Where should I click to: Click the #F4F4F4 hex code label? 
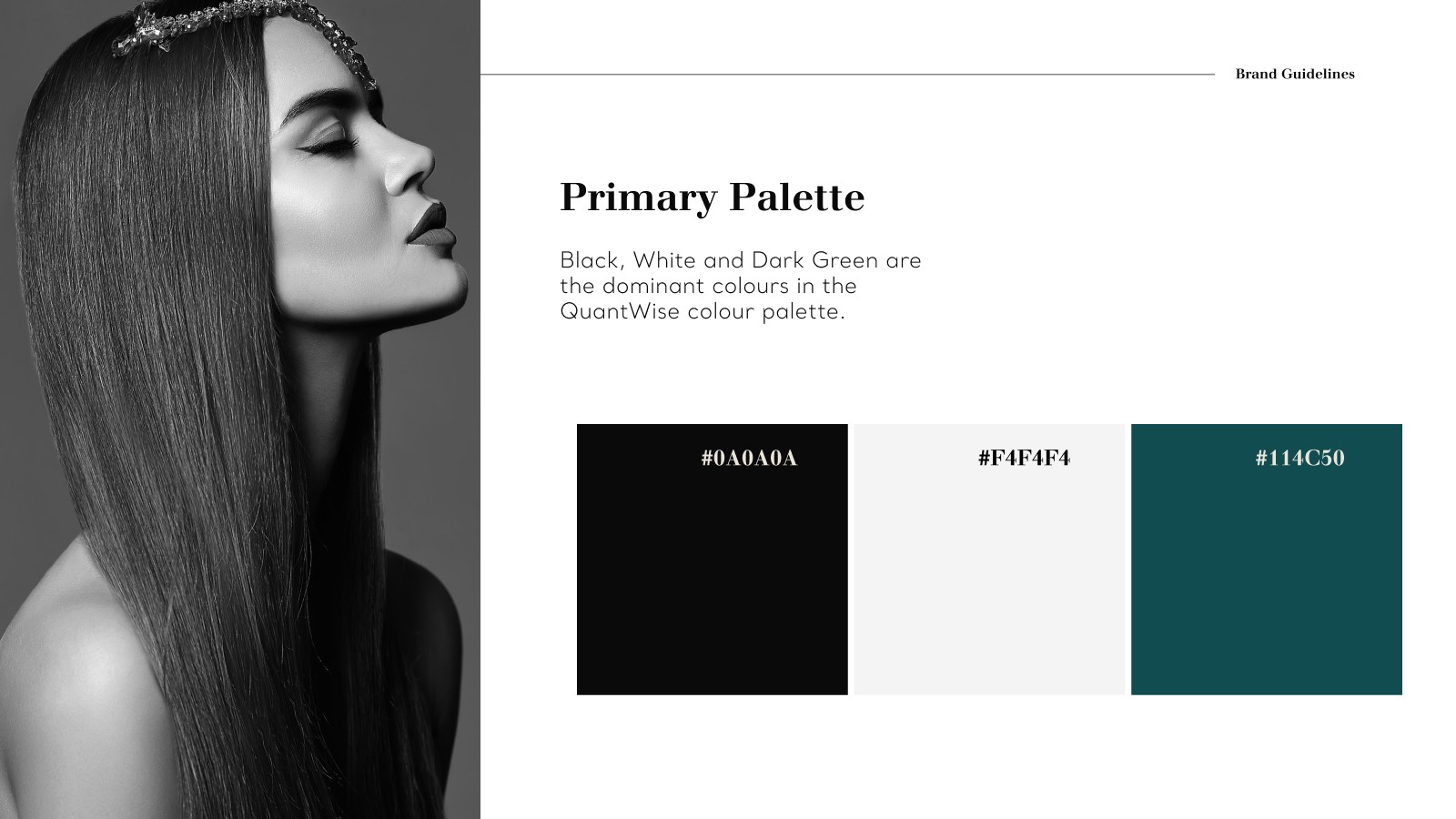(x=1024, y=458)
